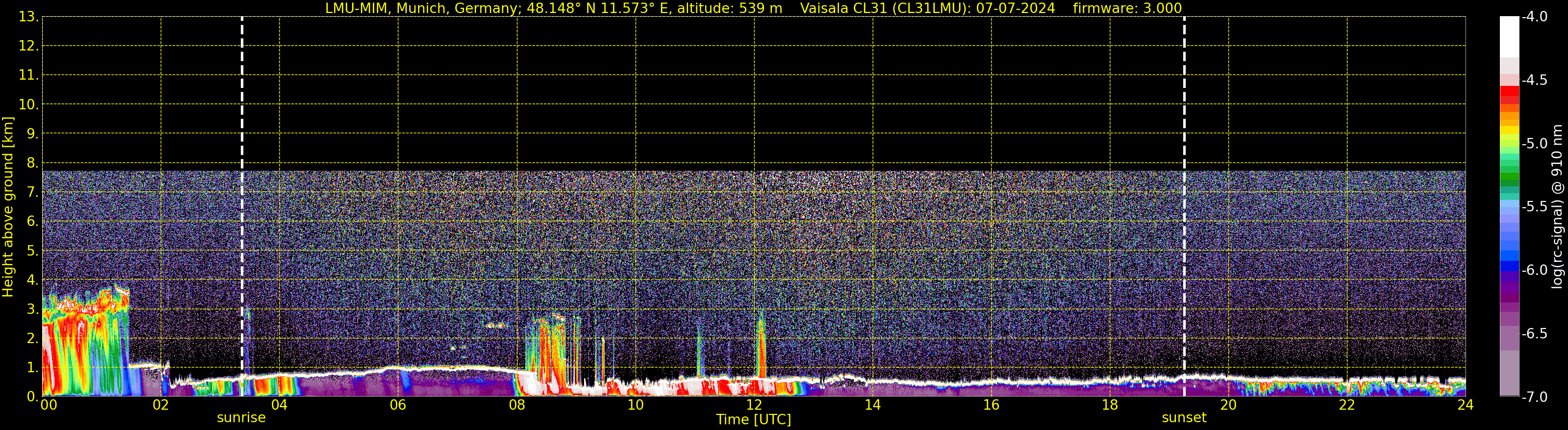Click the -5.0 colorbar tick label
This screenshot has width=1568, height=430.
click(1534, 144)
